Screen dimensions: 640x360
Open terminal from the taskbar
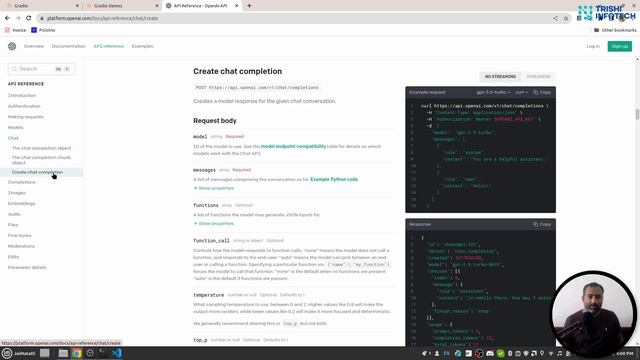click(x=103, y=353)
